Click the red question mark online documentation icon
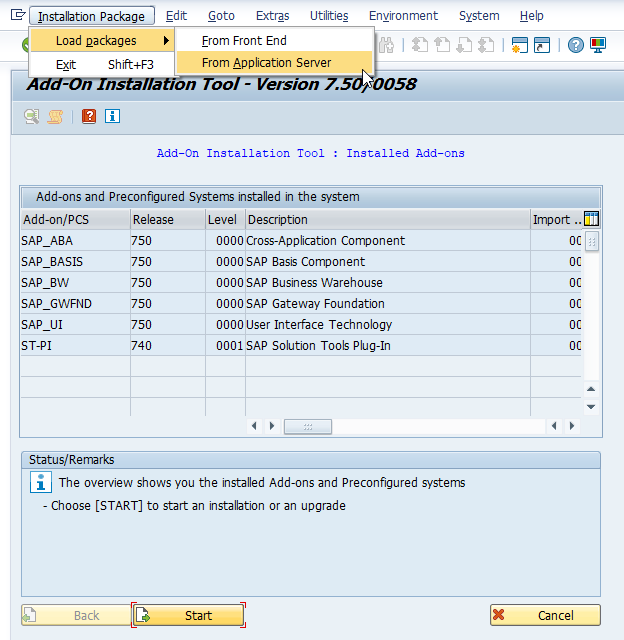The height and width of the screenshot is (640, 624). 89,116
